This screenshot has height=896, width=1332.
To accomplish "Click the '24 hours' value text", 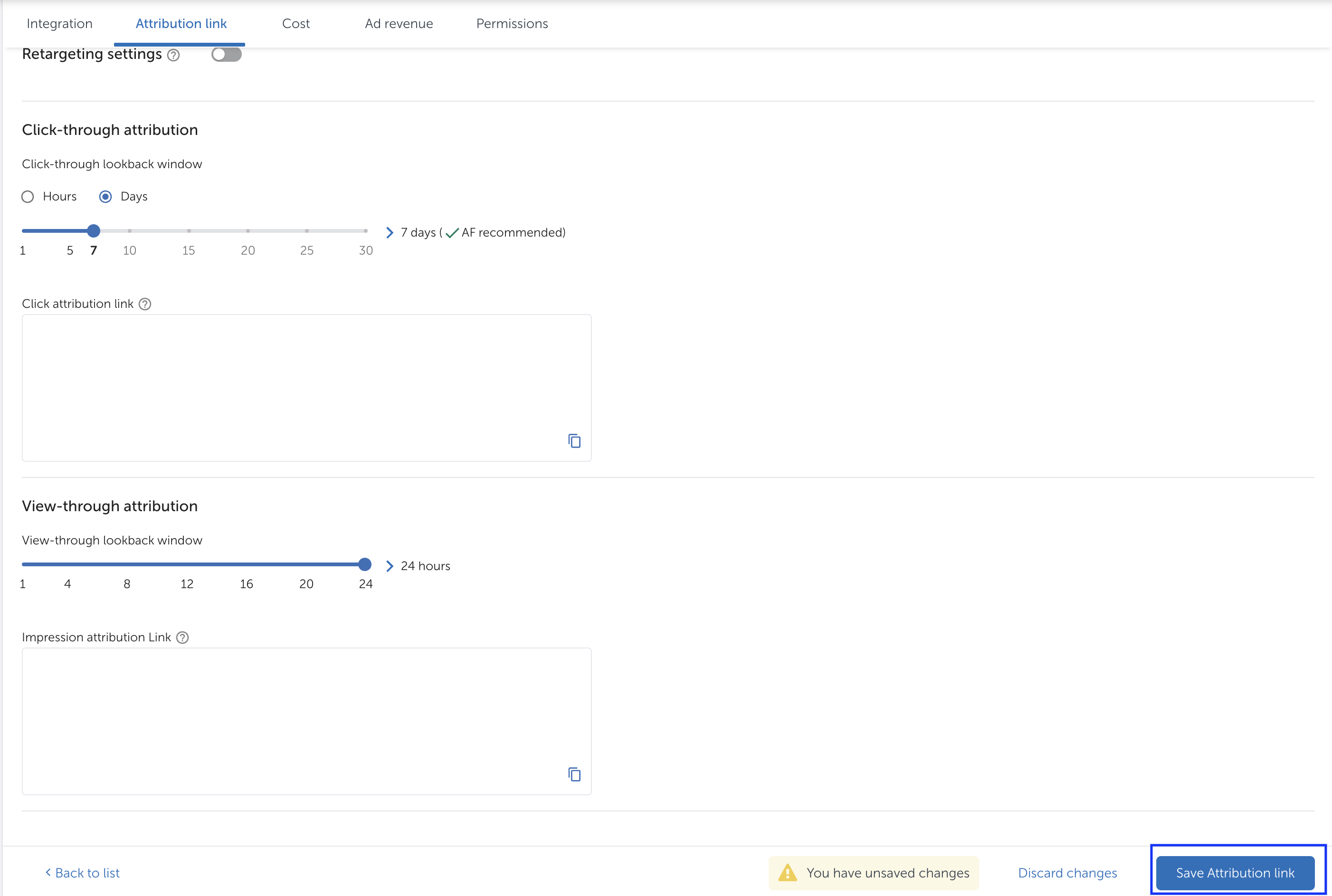I will click(x=426, y=566).
